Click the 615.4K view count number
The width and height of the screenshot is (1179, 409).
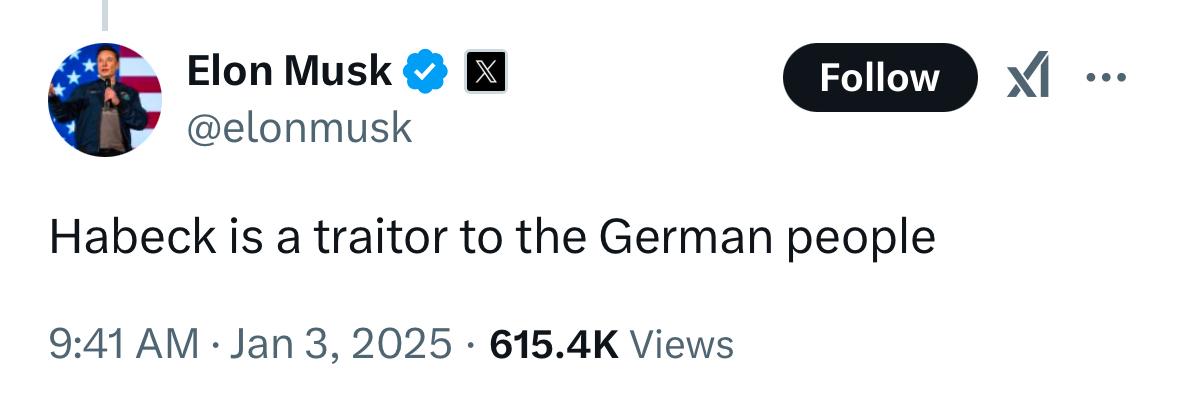554,344
